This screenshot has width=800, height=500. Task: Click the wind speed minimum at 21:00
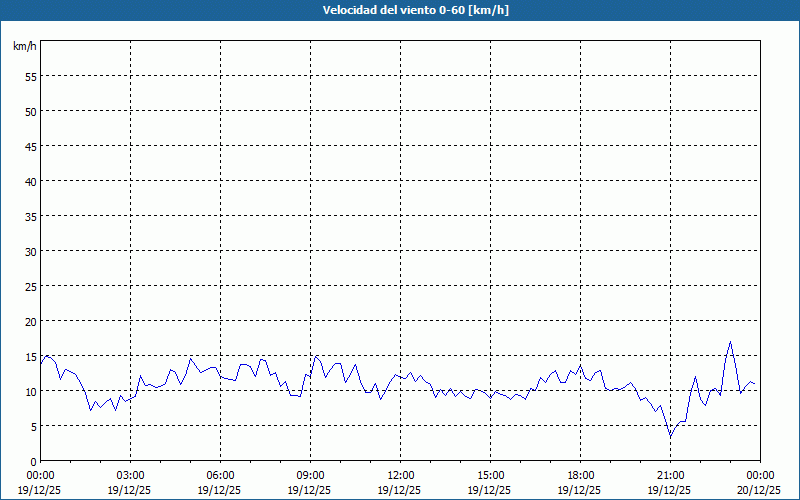click(x=670, y=437)
